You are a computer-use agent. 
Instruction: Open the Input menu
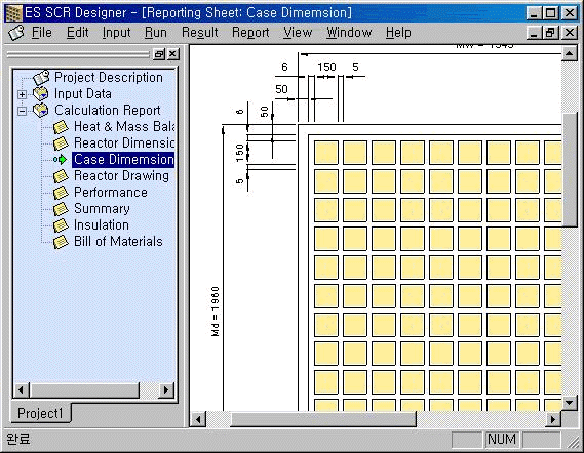tap(117, 33)
